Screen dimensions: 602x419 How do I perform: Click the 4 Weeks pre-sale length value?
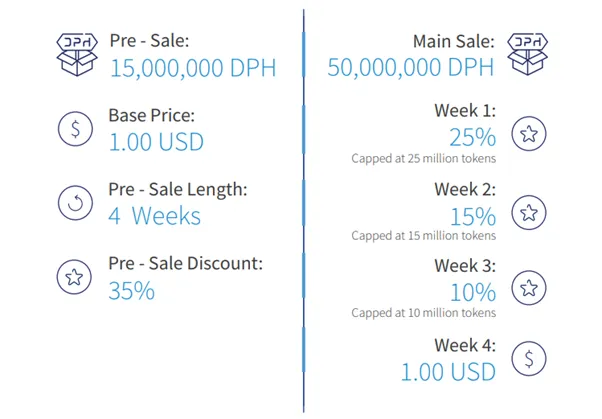coord(154,216)
